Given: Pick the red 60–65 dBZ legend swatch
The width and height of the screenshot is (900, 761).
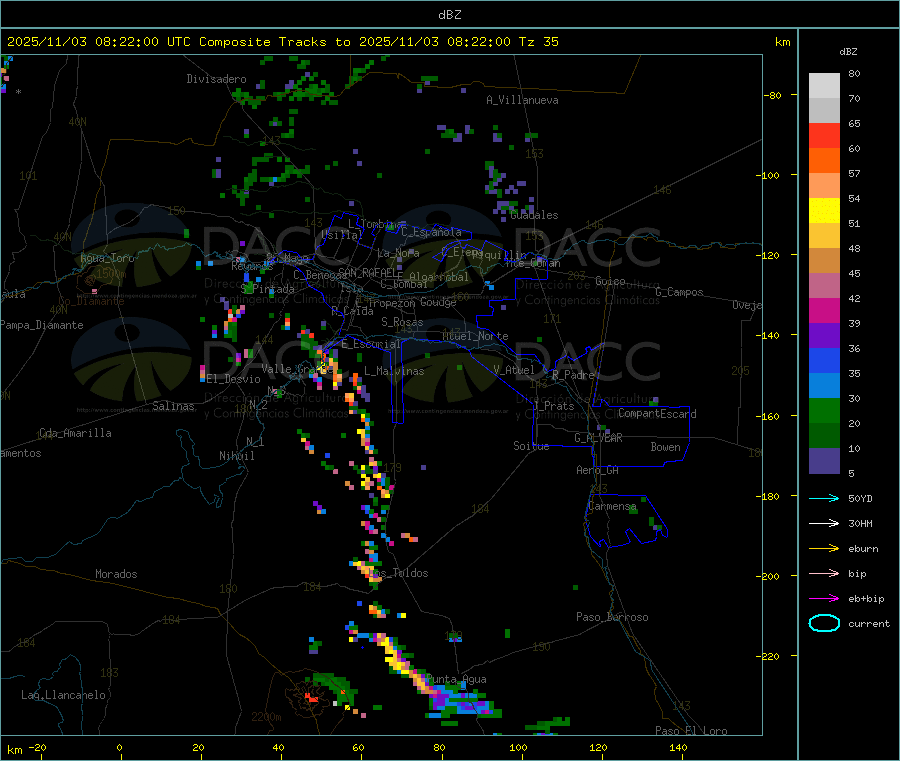Looking at the screenshot, I should click(824, 135).
